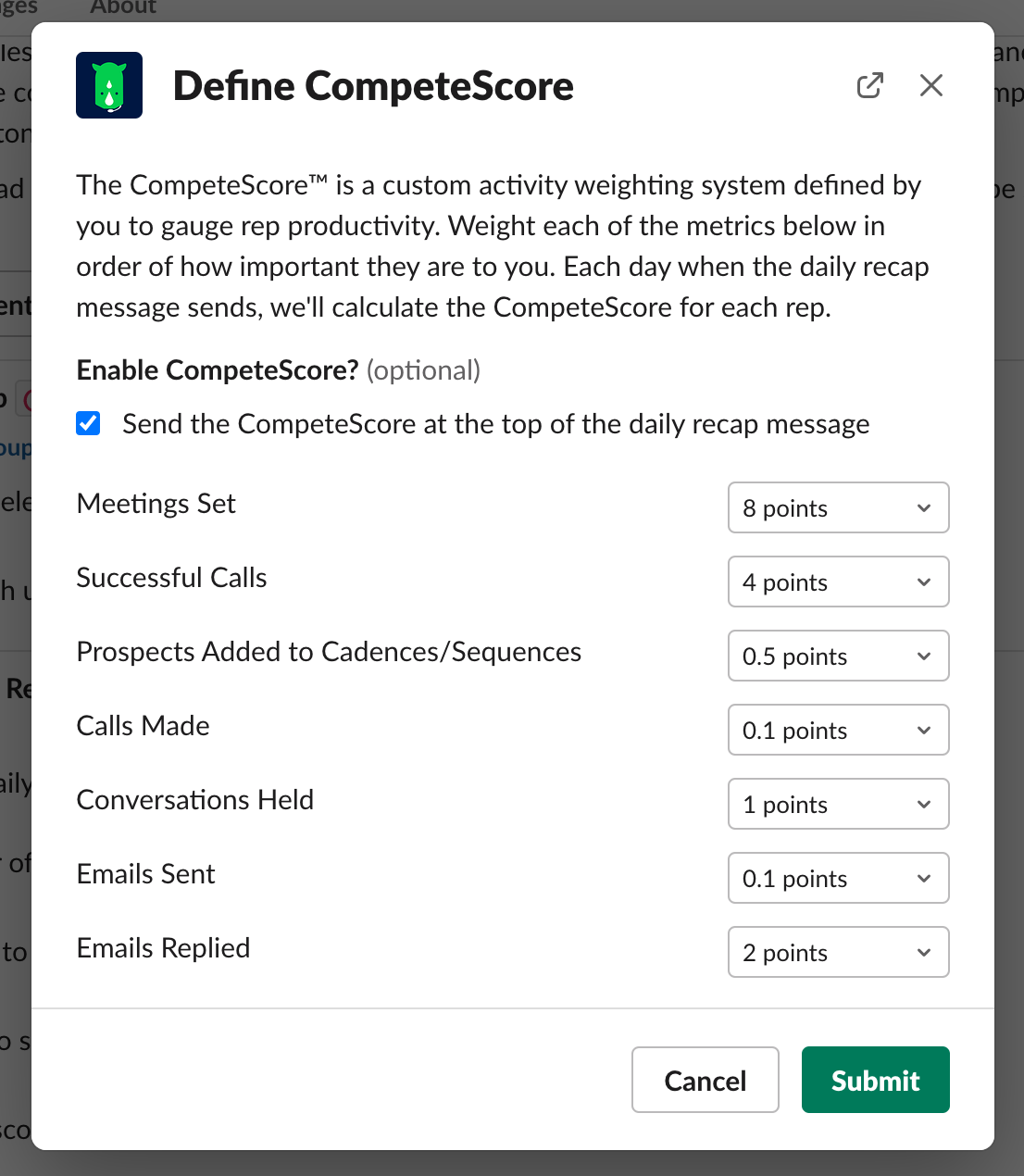Open the Meetings Set points dropdown
The height and width of the screenshot is (1176, 1024).
click(839, 507)
